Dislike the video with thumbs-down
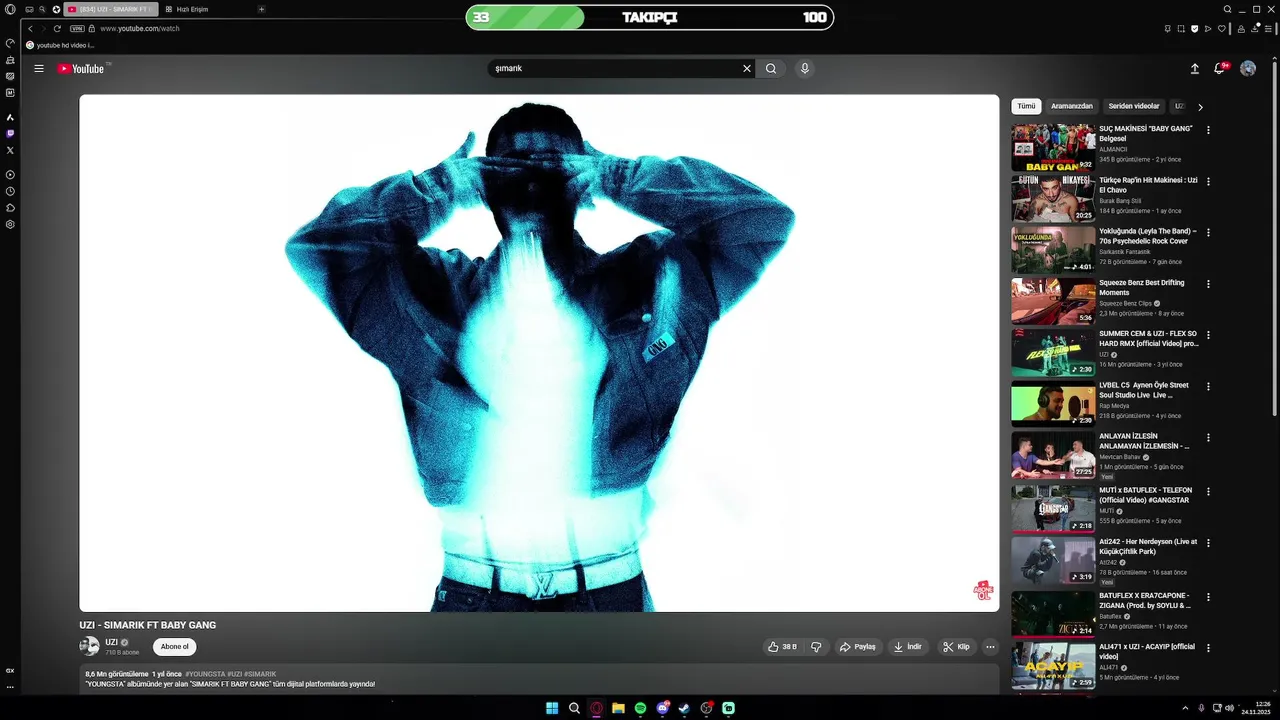The height and width of the screenshot is (720, 1280). [x=816, y=647]
